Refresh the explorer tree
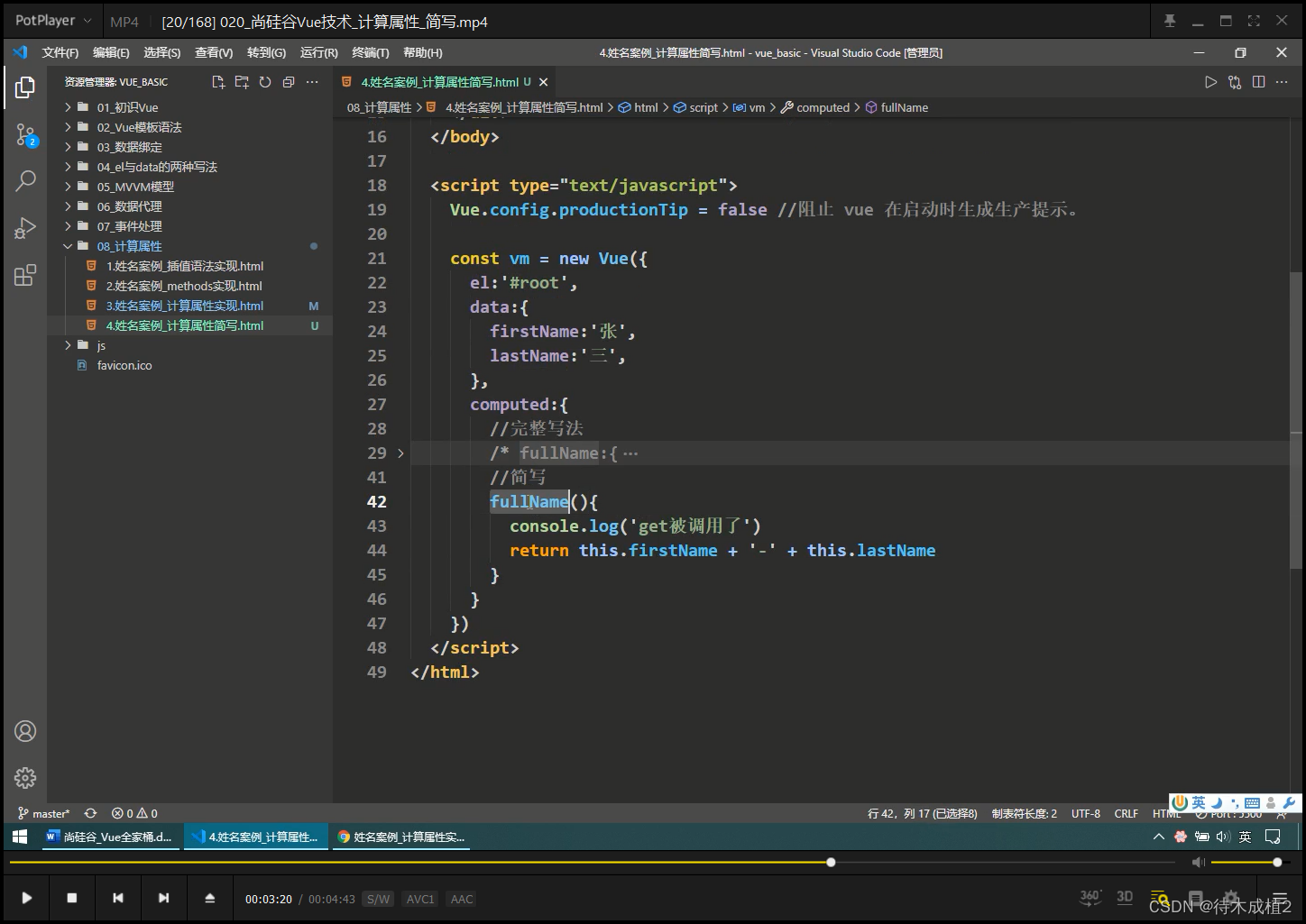1306x924 pixels. [x=265, y=82]
